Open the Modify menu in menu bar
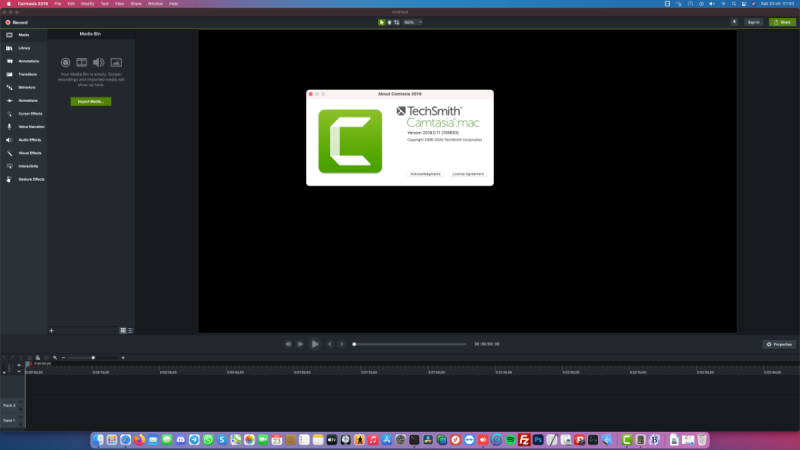This screenshot has width=800, height=450. point(87,4)
